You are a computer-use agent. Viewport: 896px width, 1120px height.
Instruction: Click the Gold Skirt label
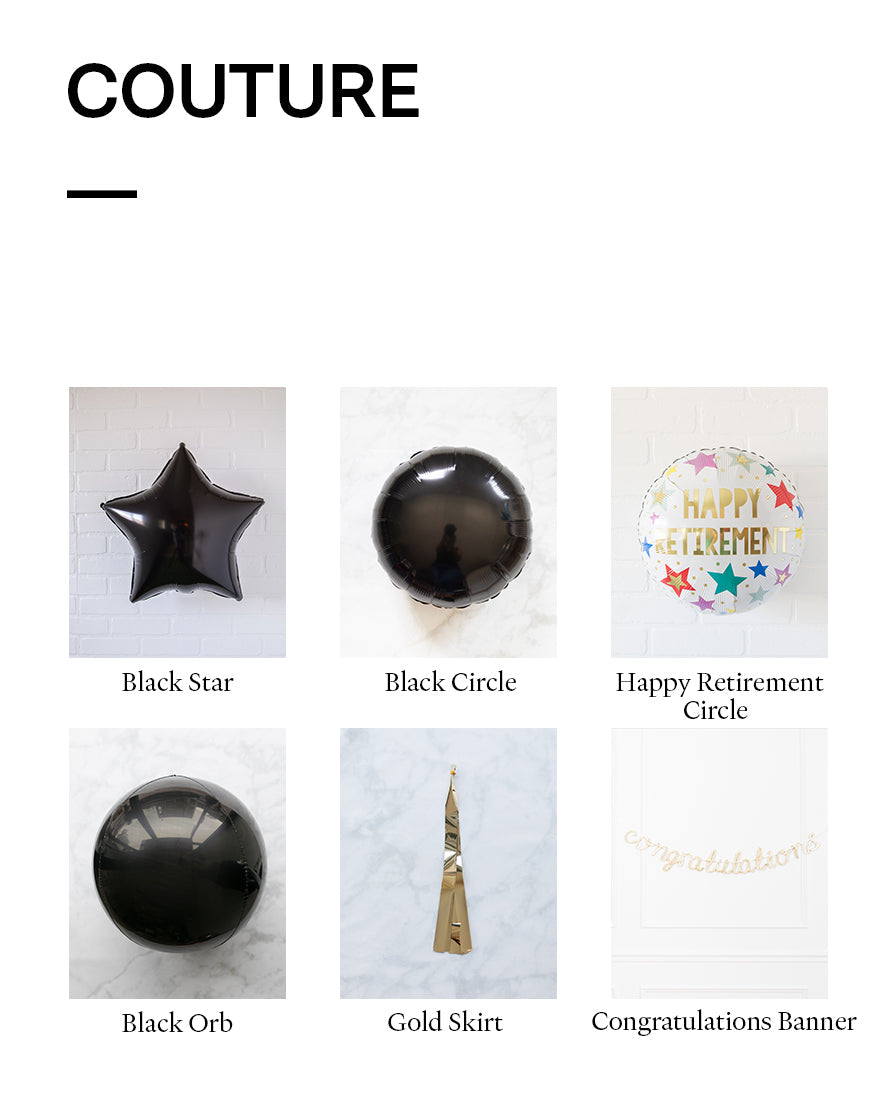[x=445, y=1022]
